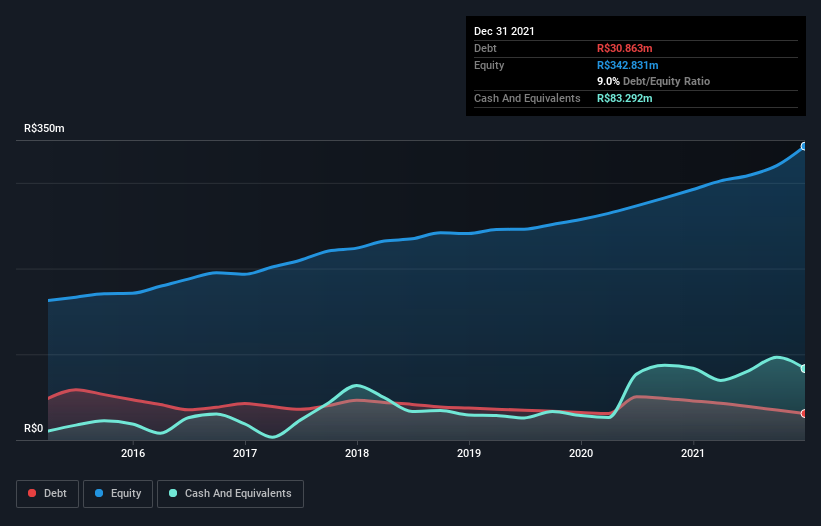
Task: Click the teal Cash endpoint marker
Action: (x=803, y=368)
